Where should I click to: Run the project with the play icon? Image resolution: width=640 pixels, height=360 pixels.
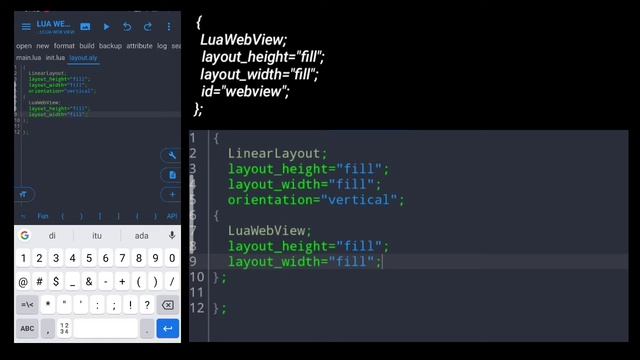pos(107,27)
